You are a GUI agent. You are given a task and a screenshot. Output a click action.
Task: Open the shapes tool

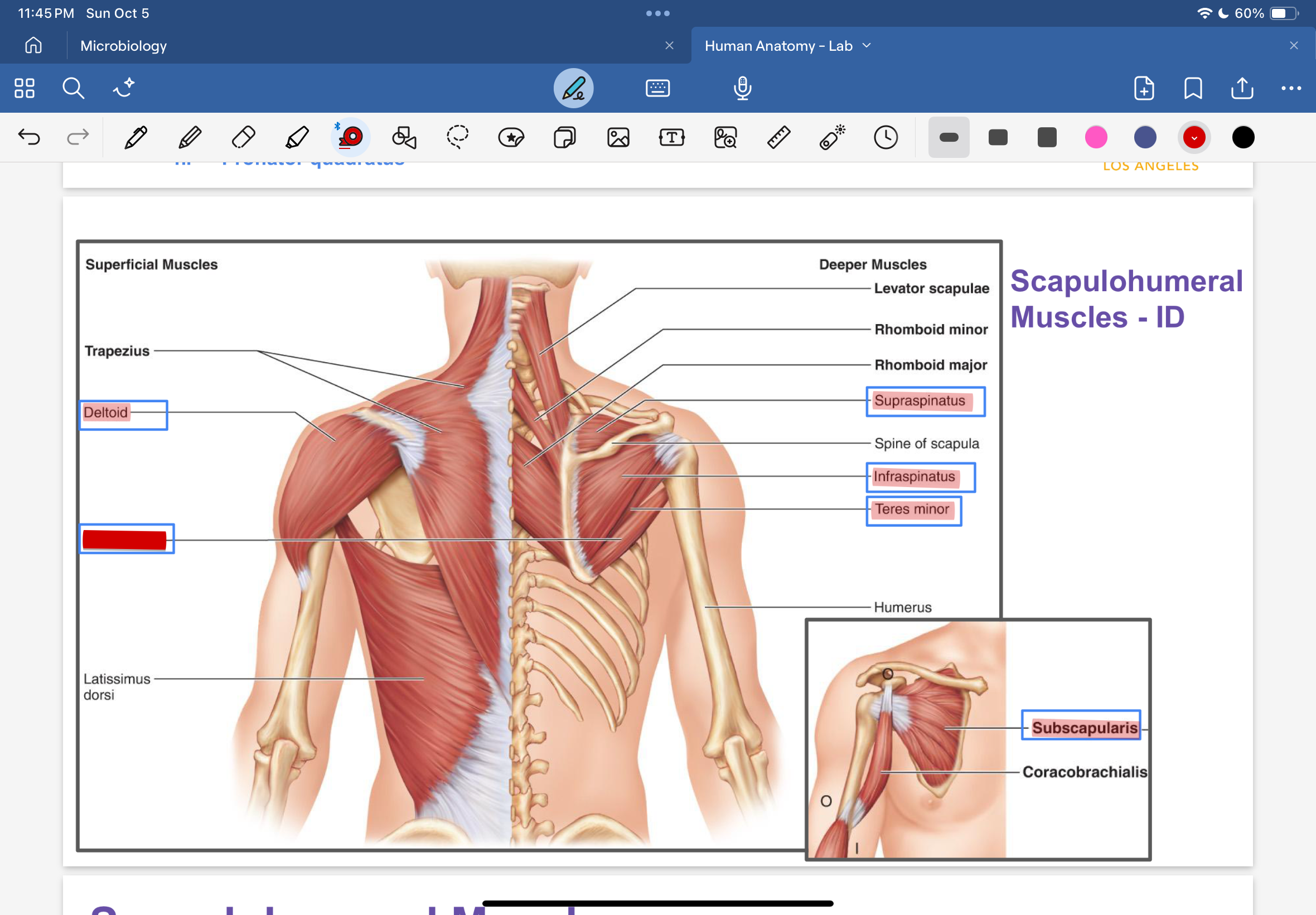pyautogui.click(x=404, y=138)
